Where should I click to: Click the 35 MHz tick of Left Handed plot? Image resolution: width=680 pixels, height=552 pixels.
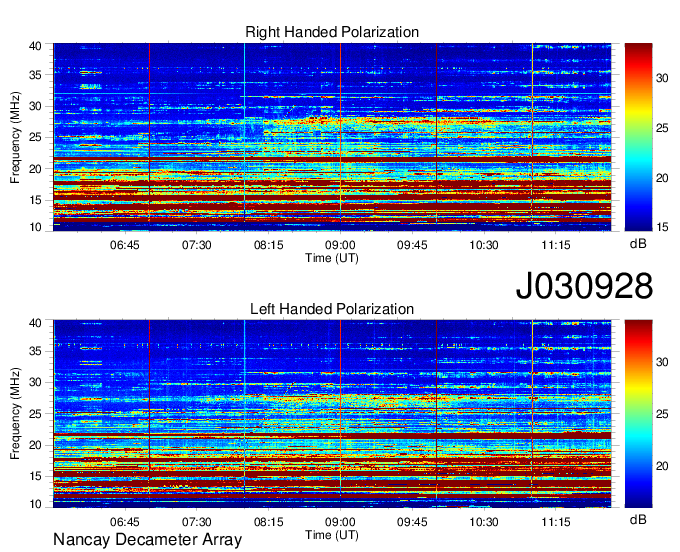(35, 351)
